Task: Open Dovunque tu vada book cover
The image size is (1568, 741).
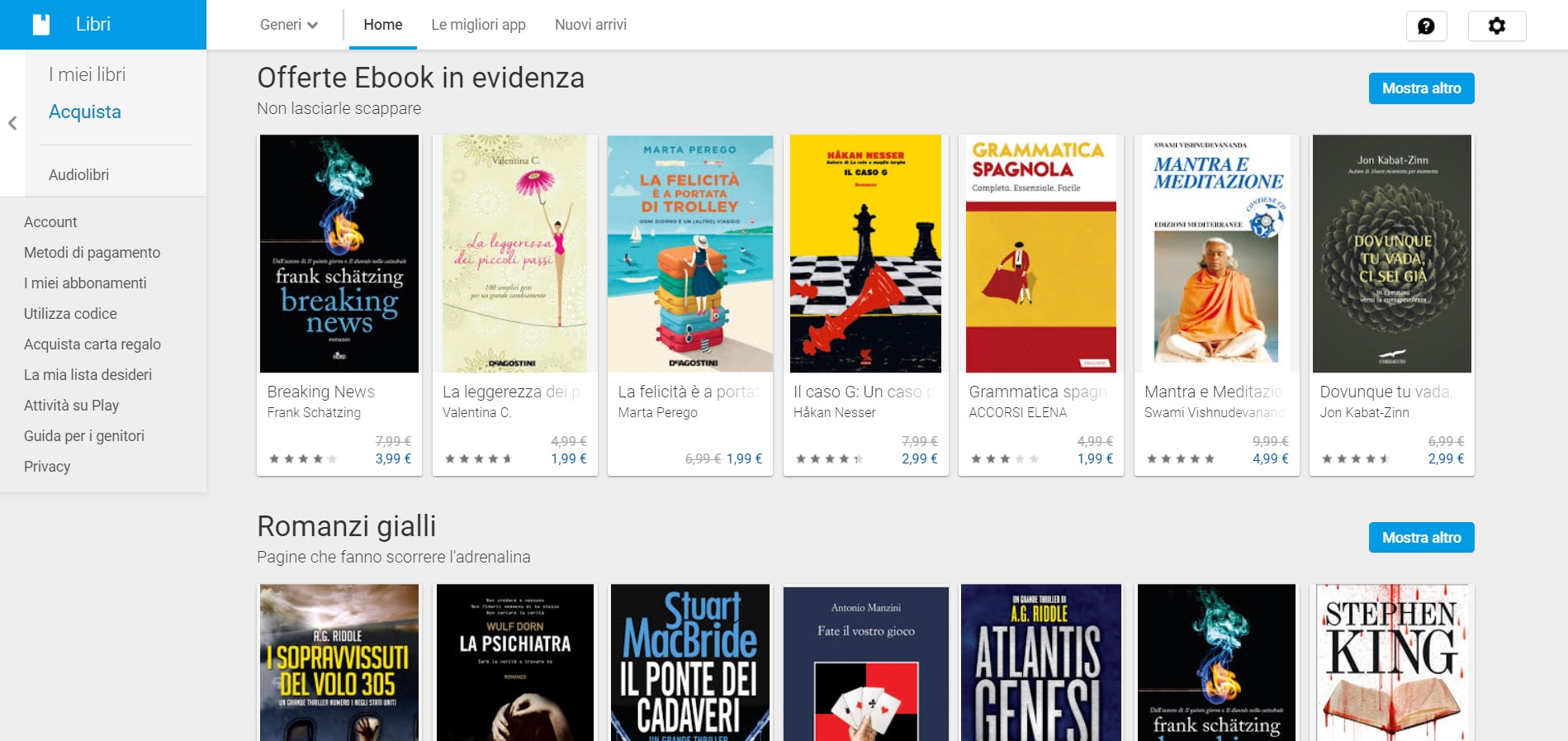Action: 1392,254
